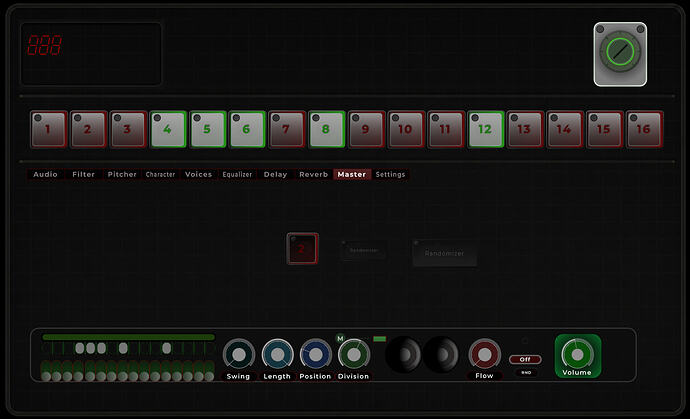Enable step pad 15
Image resolution: width=690 pixels, height=419 pixels.
(x=605, y=129)
